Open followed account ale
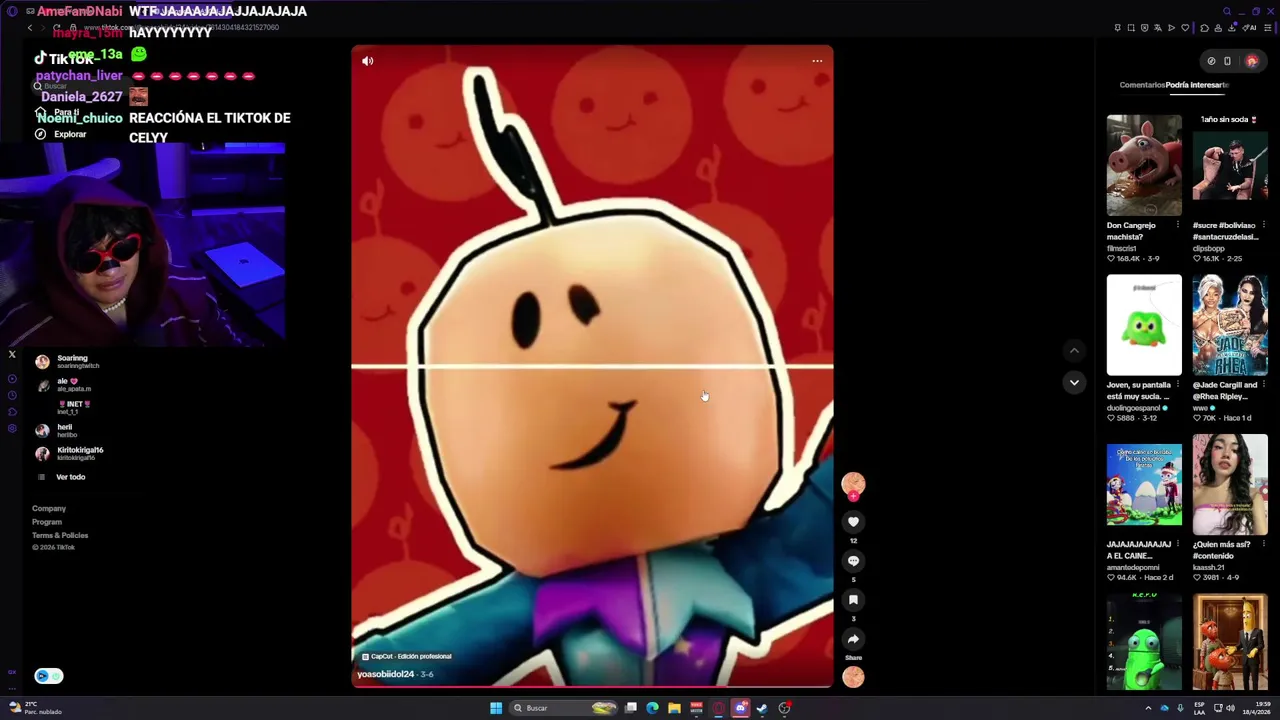Screen dimensions: 1280x720 (x=65, y=384)
